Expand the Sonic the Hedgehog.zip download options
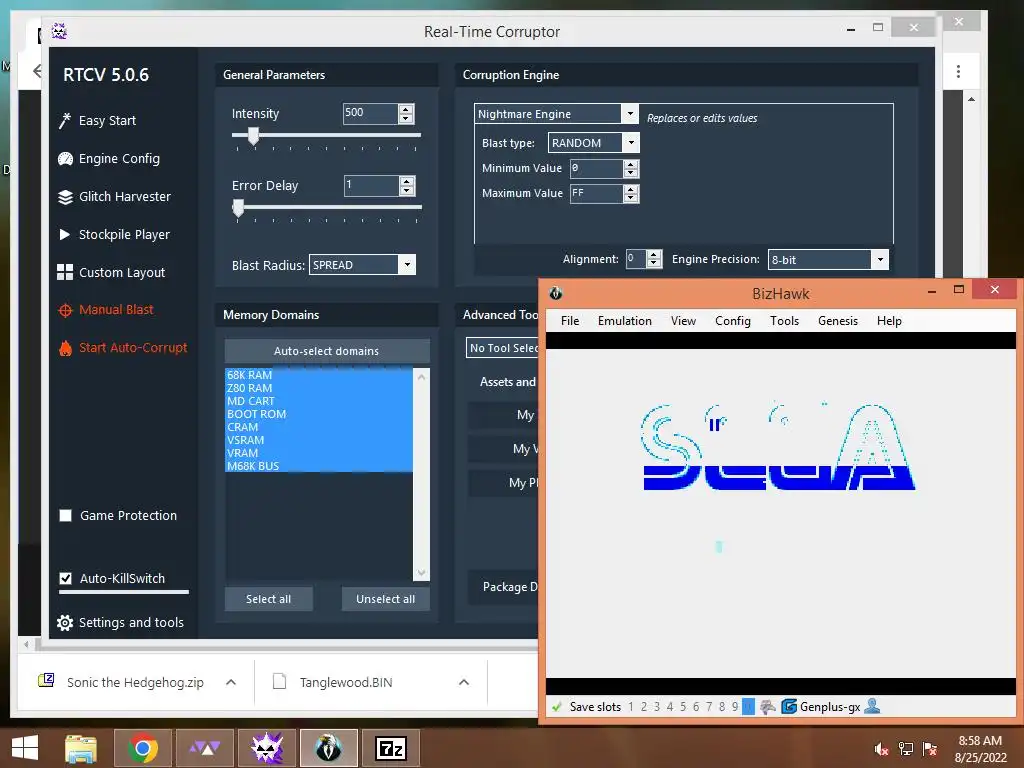 pyautogui.click(x=231, y=682)
